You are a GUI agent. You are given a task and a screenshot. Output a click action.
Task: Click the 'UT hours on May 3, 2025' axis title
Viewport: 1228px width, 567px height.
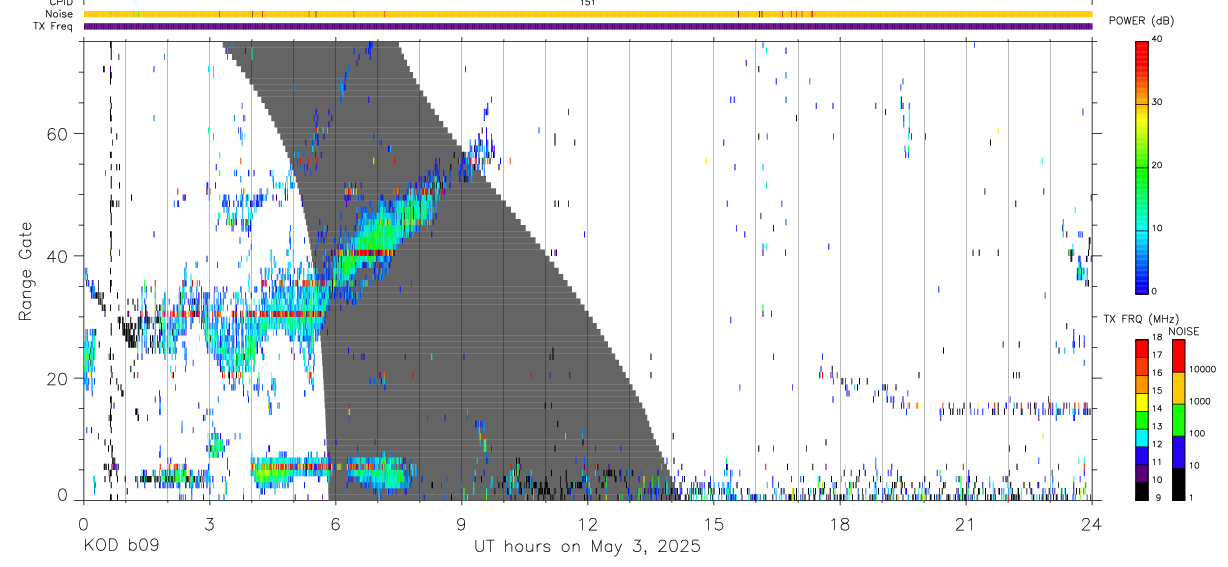[587, 548]
